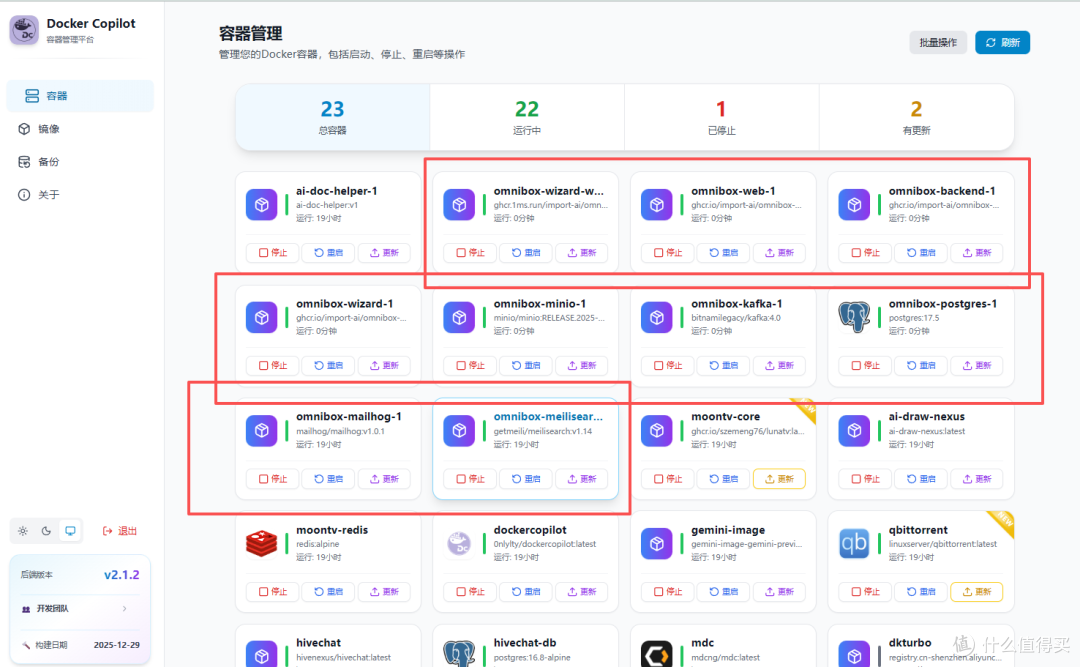
Task: Click omnibox-wizard-1 container cube icon
Action: click(262, 318)
